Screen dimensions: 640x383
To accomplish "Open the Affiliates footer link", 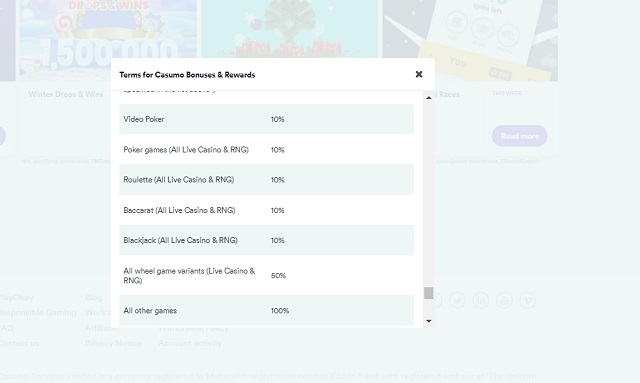I will tap(102, 328).
